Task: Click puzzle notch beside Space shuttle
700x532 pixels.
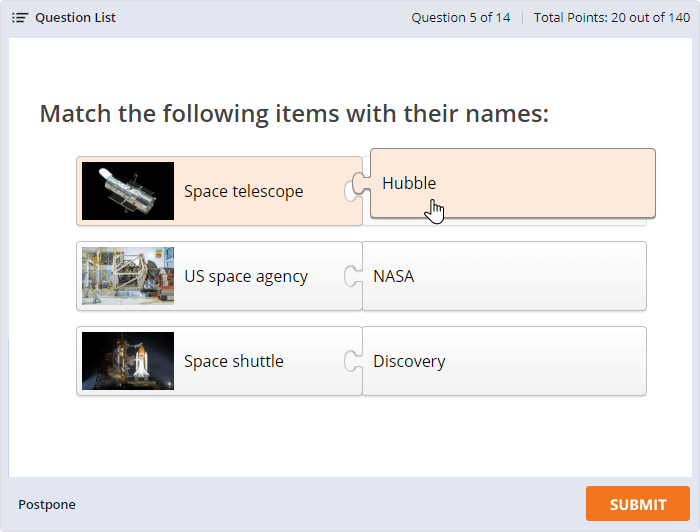Action: (x=353, y=361)
